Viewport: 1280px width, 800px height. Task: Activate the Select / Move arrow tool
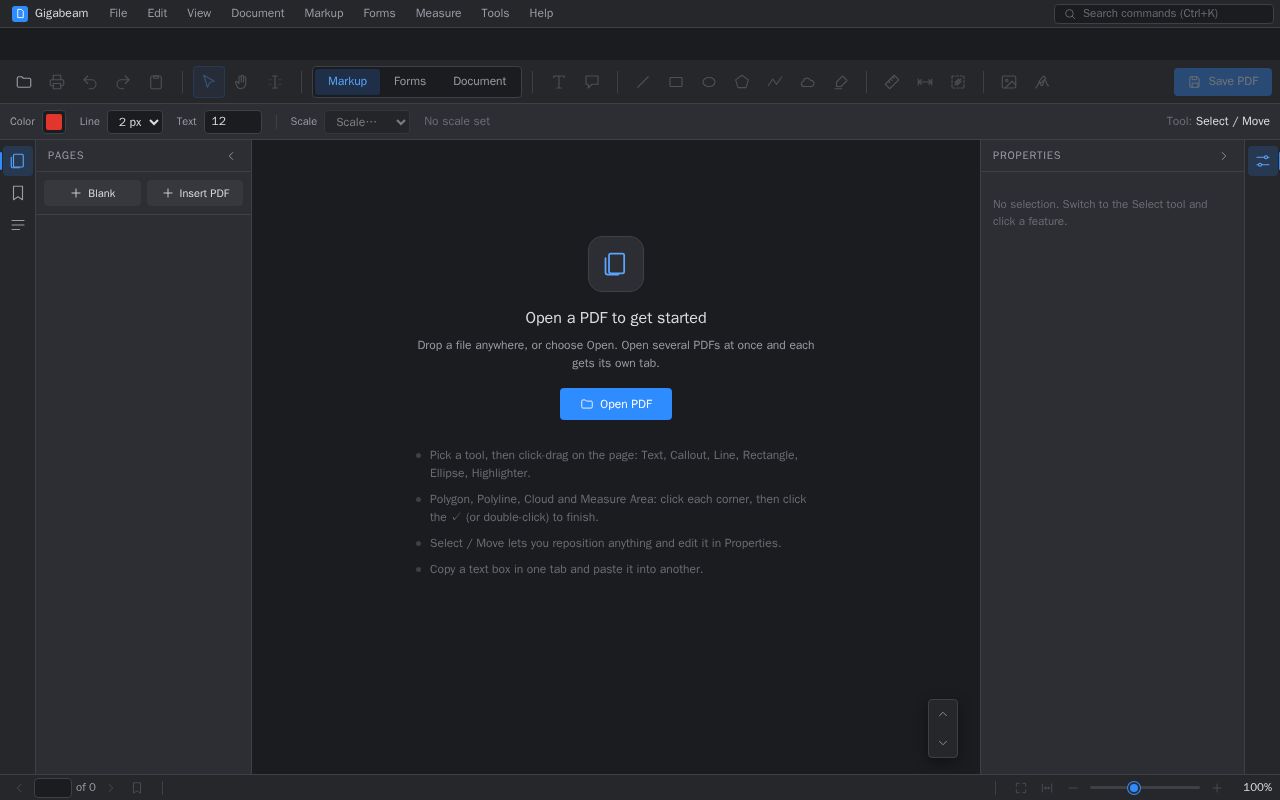coord(208,82)
